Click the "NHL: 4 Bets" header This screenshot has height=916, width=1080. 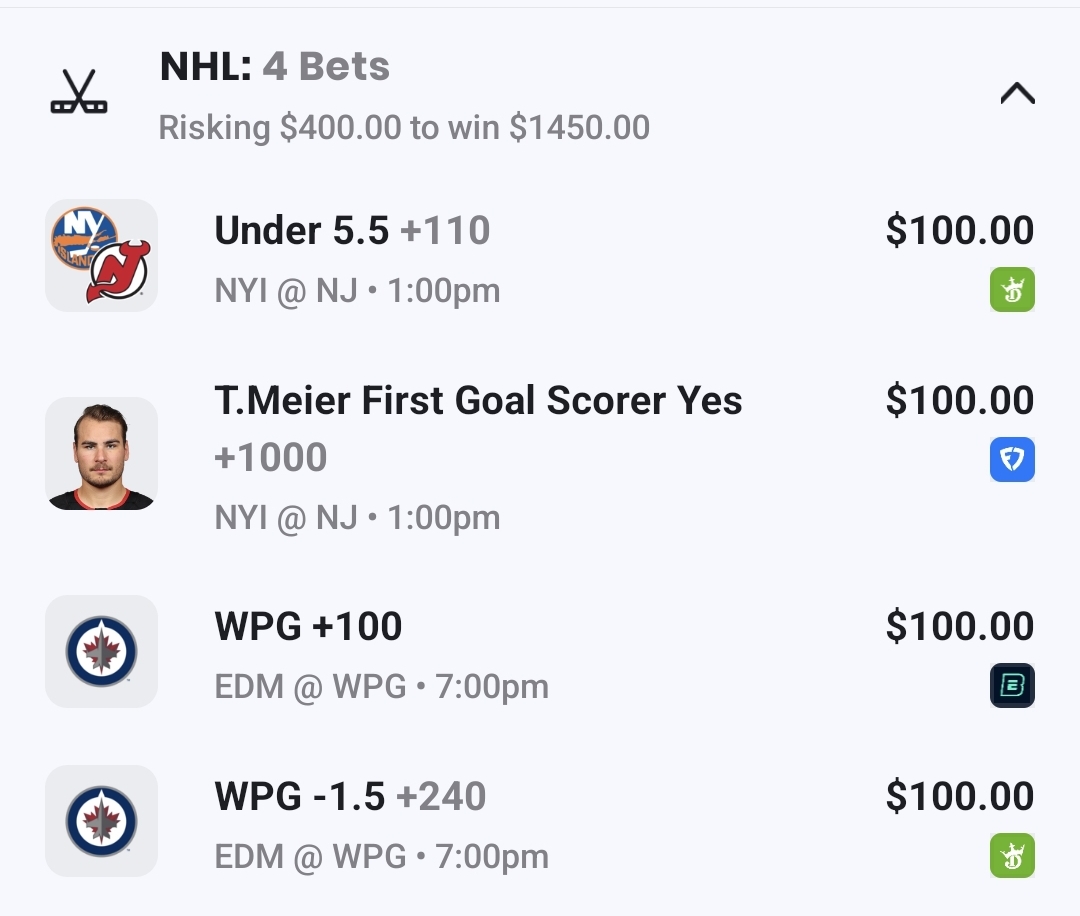275,67
